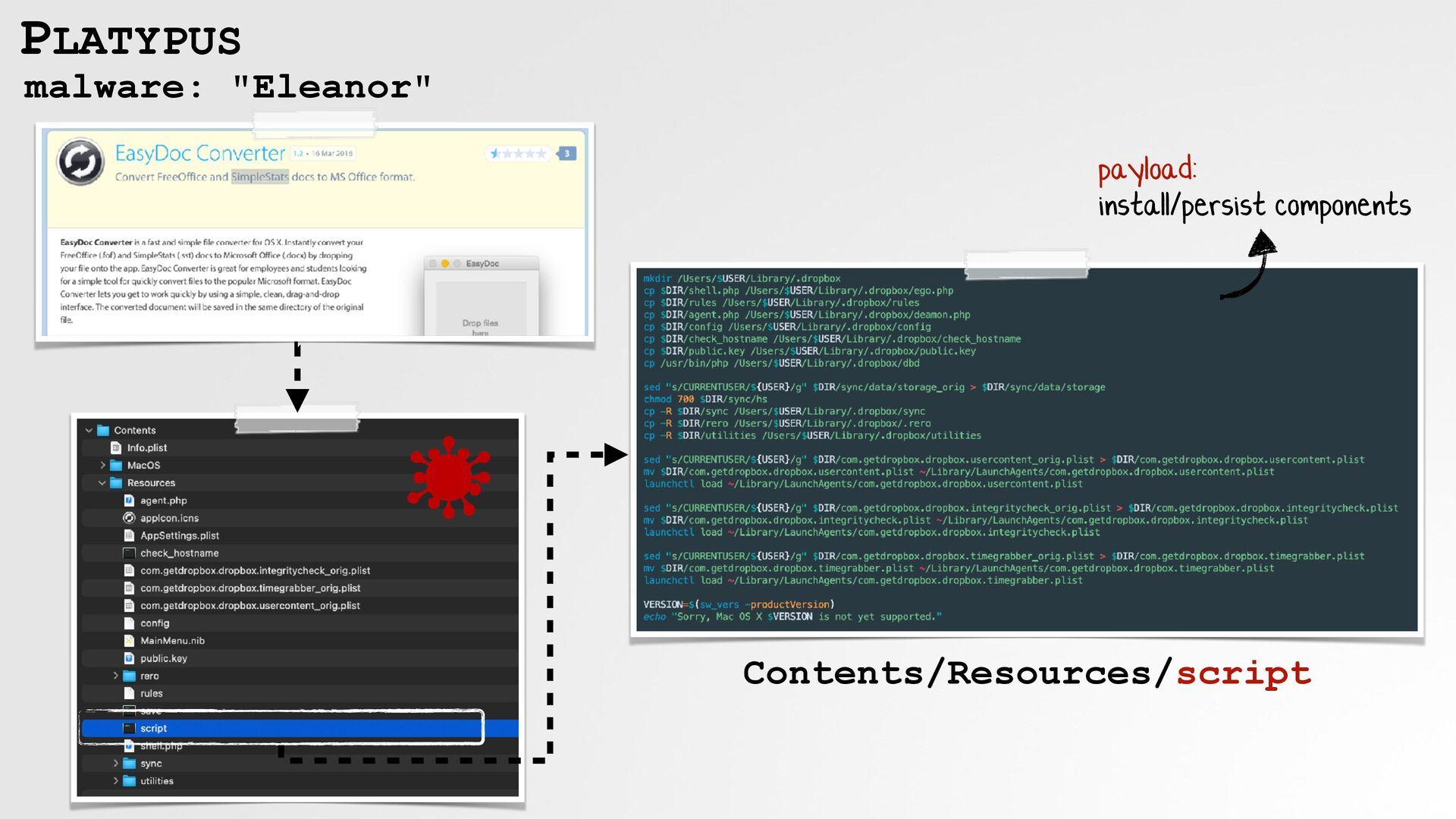Click the script executable icon

(129, 728)
